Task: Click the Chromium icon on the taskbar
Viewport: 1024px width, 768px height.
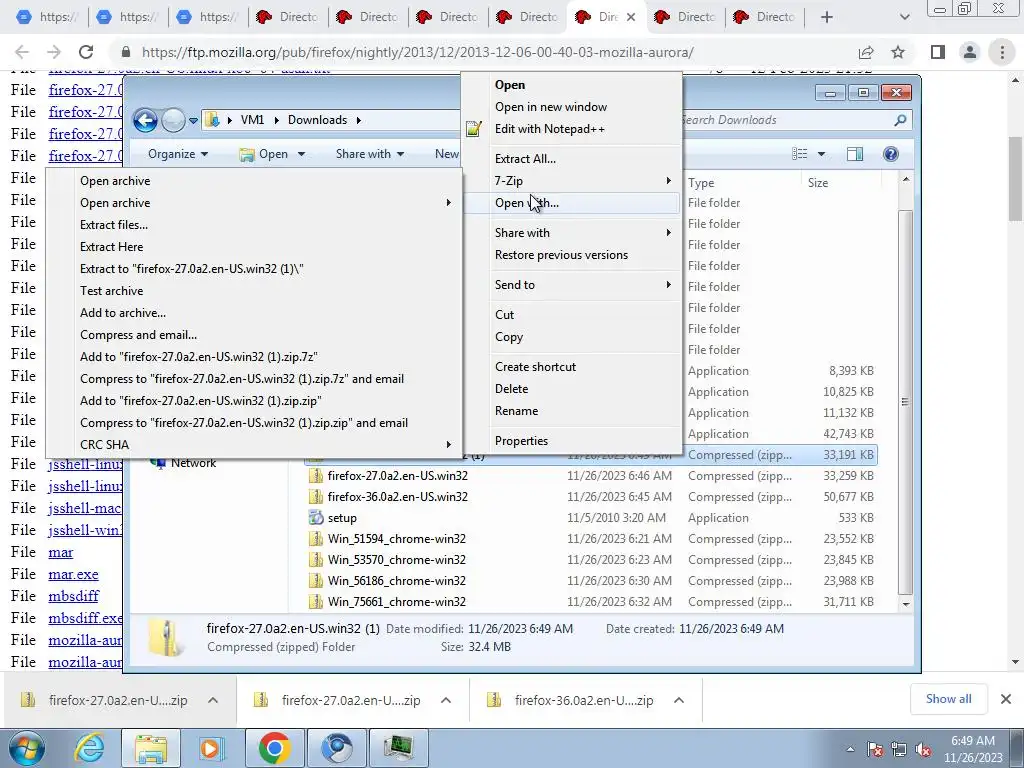Action: point(336,748)
